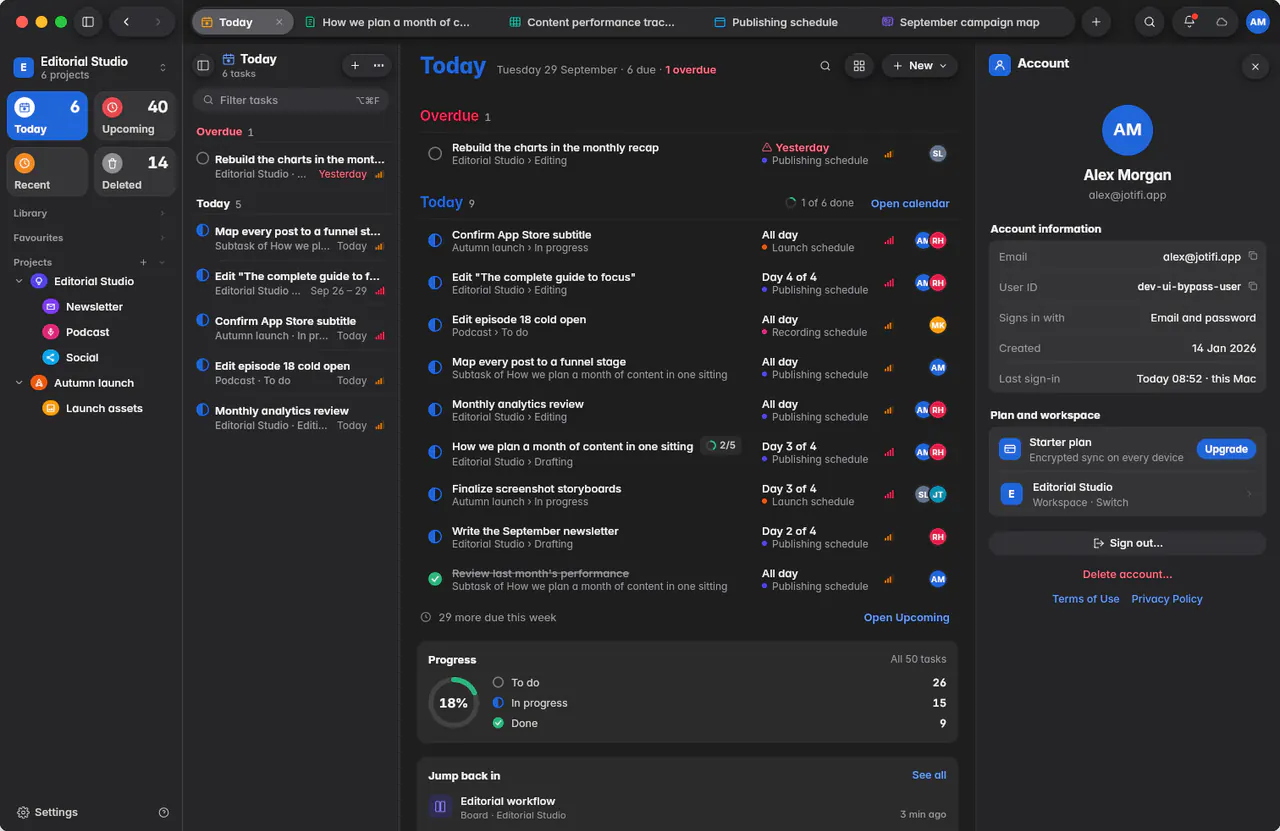Screen dimensions: 1280x831
Task: Open the Settings gear in sidebar
Action: [23, 813]
